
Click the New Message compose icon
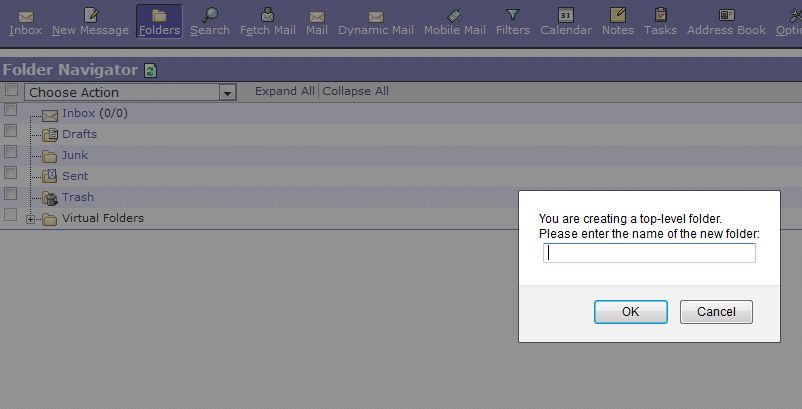pos(91,15)
